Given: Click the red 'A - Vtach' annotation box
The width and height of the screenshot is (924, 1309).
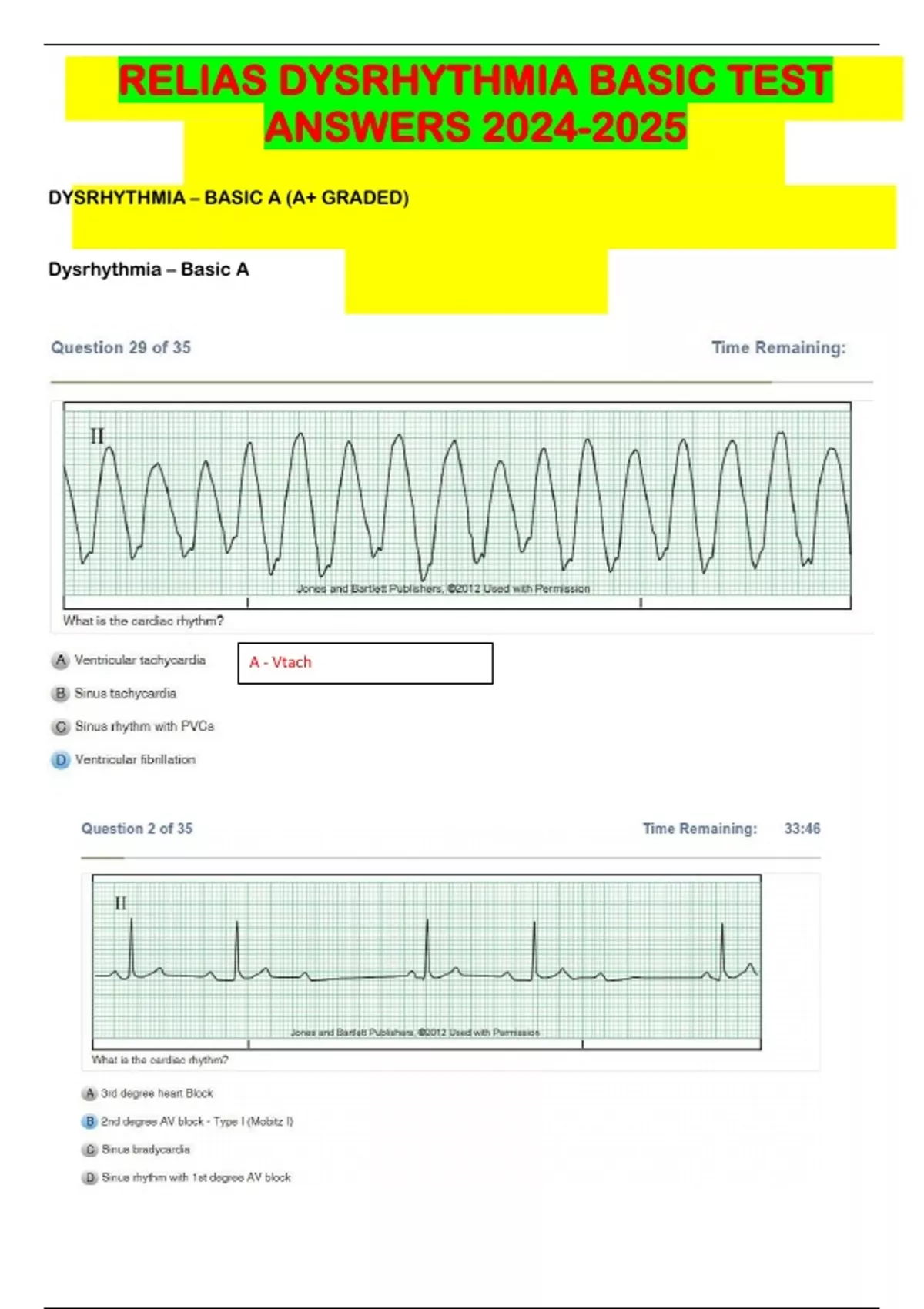Looking at the screenshot, I should 365,663.
